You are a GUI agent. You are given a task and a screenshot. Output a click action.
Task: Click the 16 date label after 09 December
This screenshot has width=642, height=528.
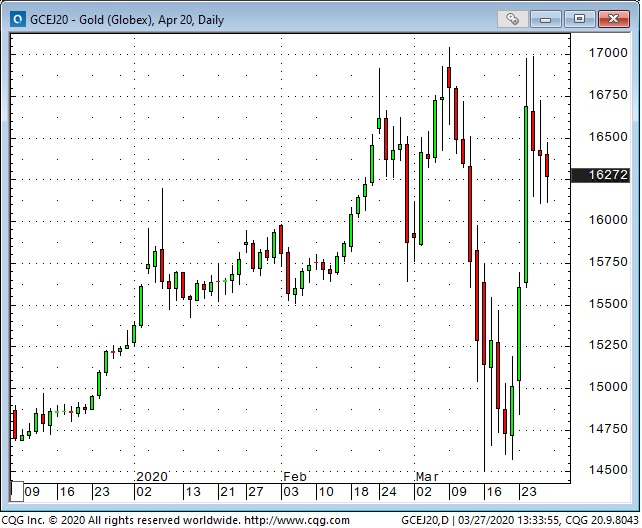point(67,492)
